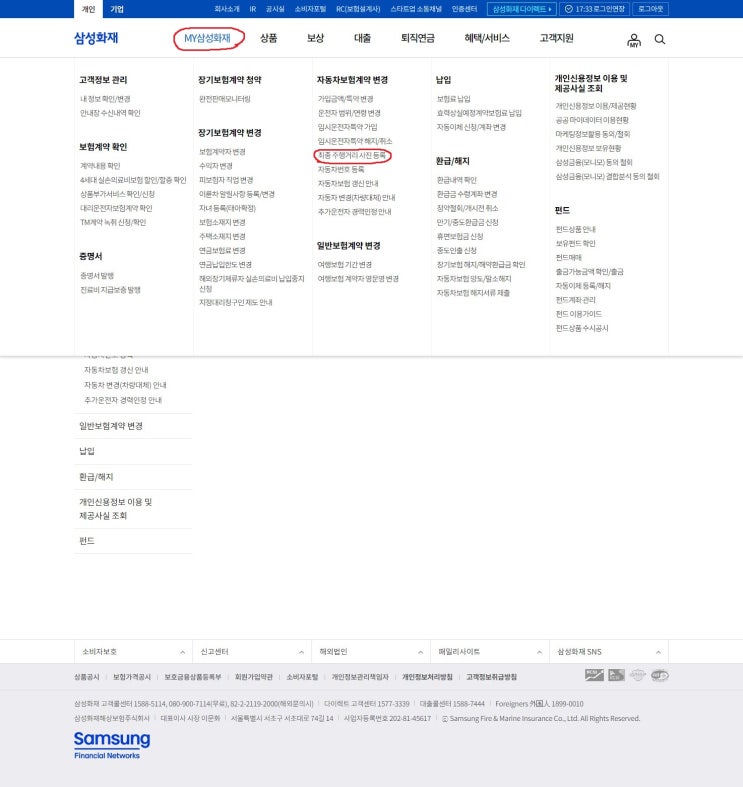Viewport: 743px width, 787px height.
Task: Expand the 패밀리사이트 footer dropdown
Action: (x=490, y=651)
